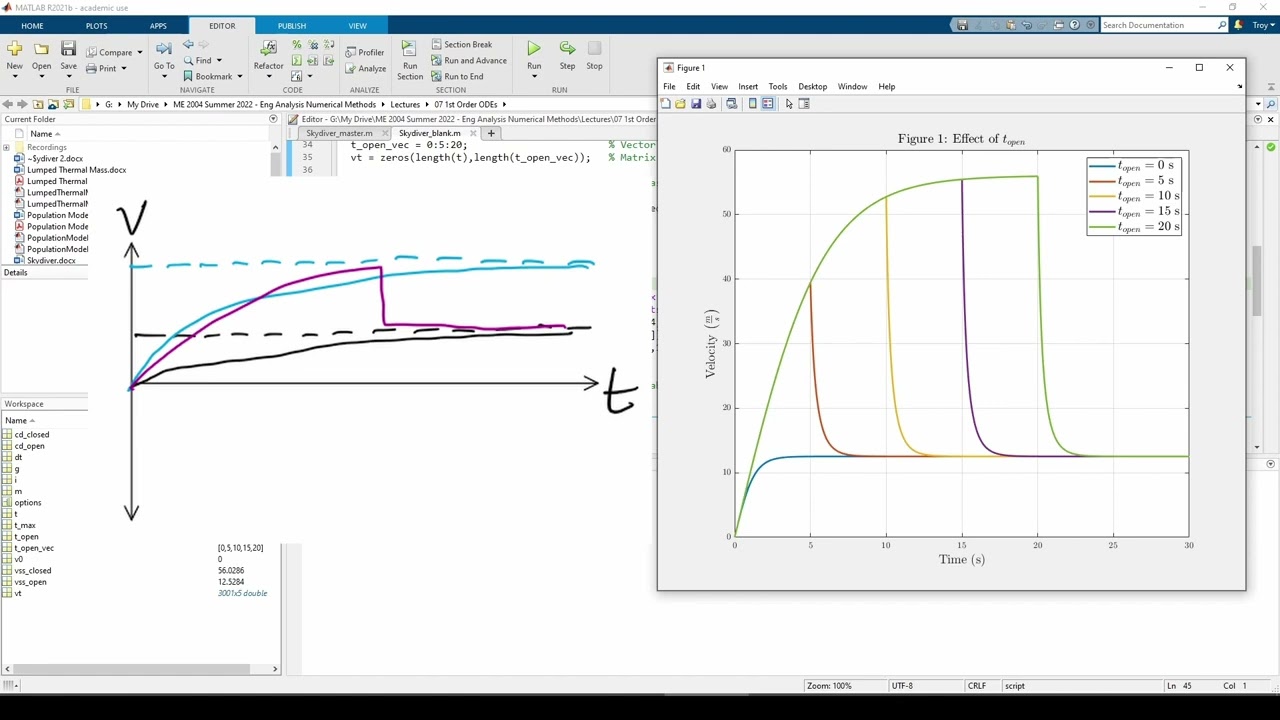Viewport: 1280px width, 720px height.
Task: Click the Analyze code button
Action: 365,69
